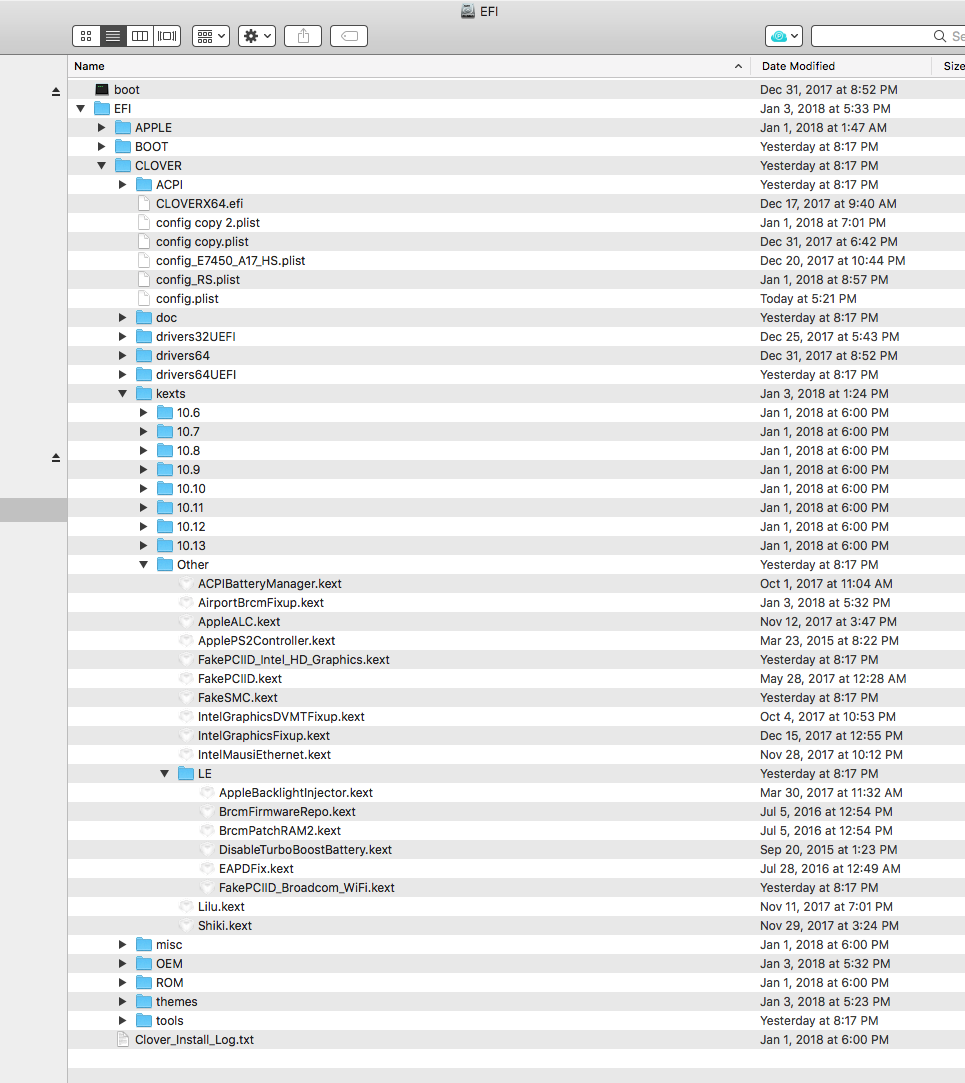Open the item arrangement dropdown

pos(210,36)
